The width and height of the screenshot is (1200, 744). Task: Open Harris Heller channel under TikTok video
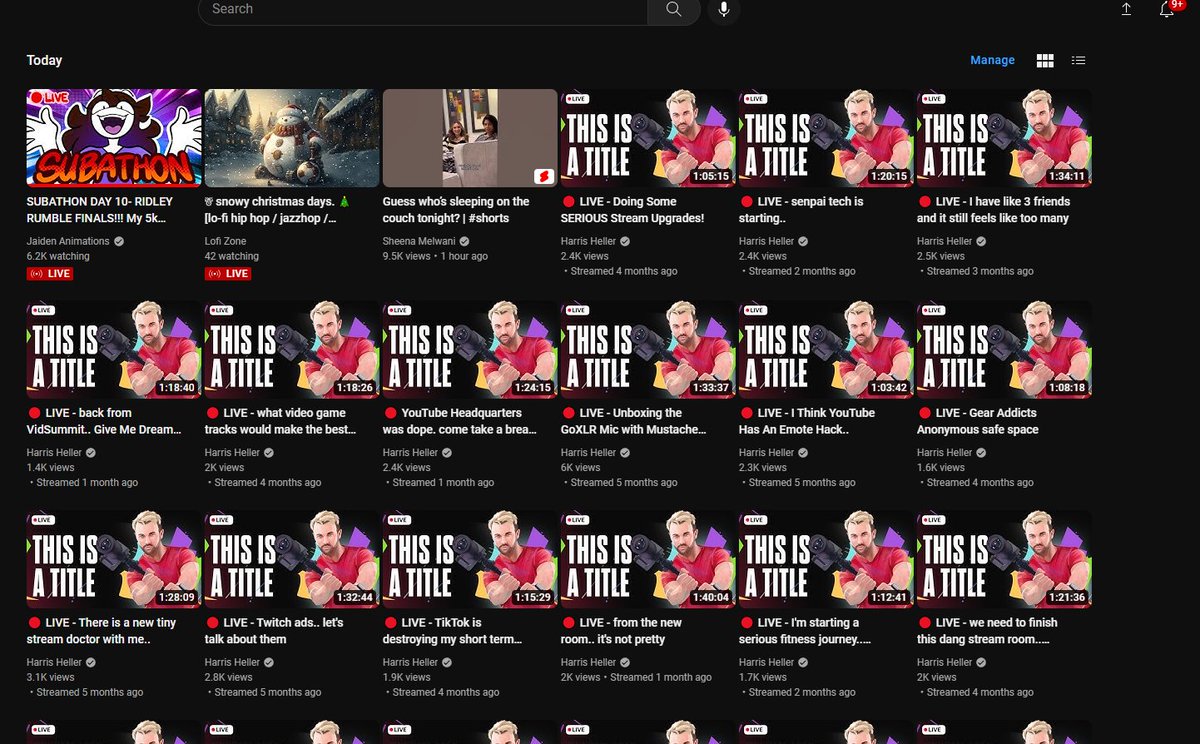(x=411, y=663)
